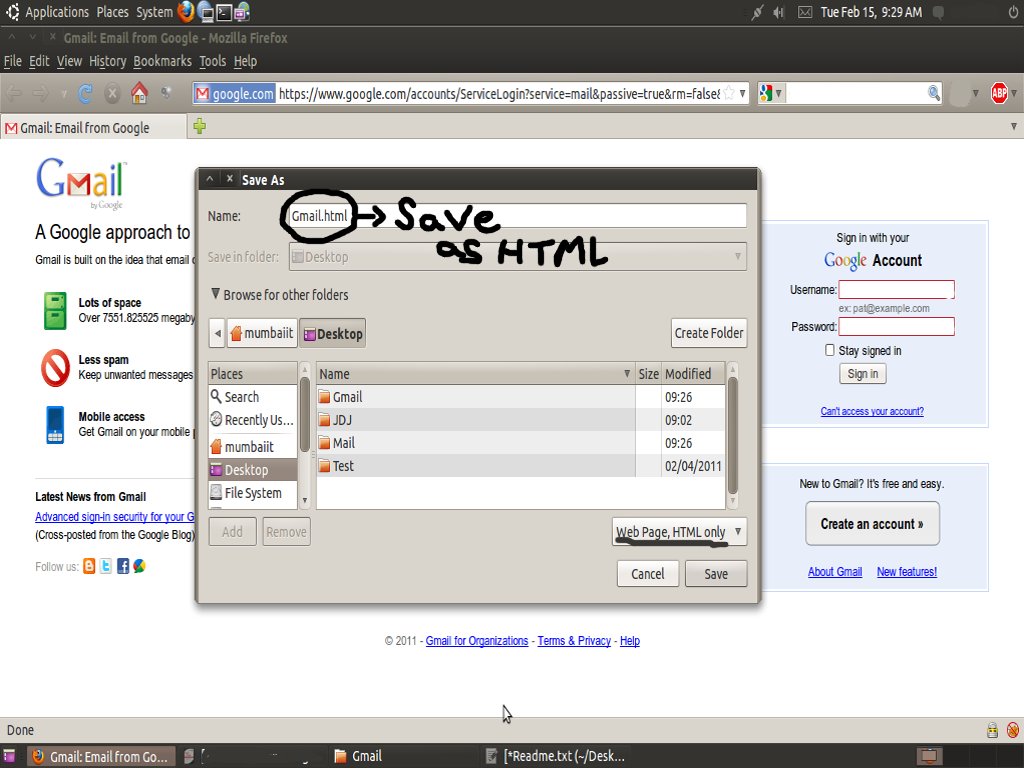Viewport: 1024px width, 768px height.
Task: Open the View menu in Firefox
Action: [x=69, y=61]
